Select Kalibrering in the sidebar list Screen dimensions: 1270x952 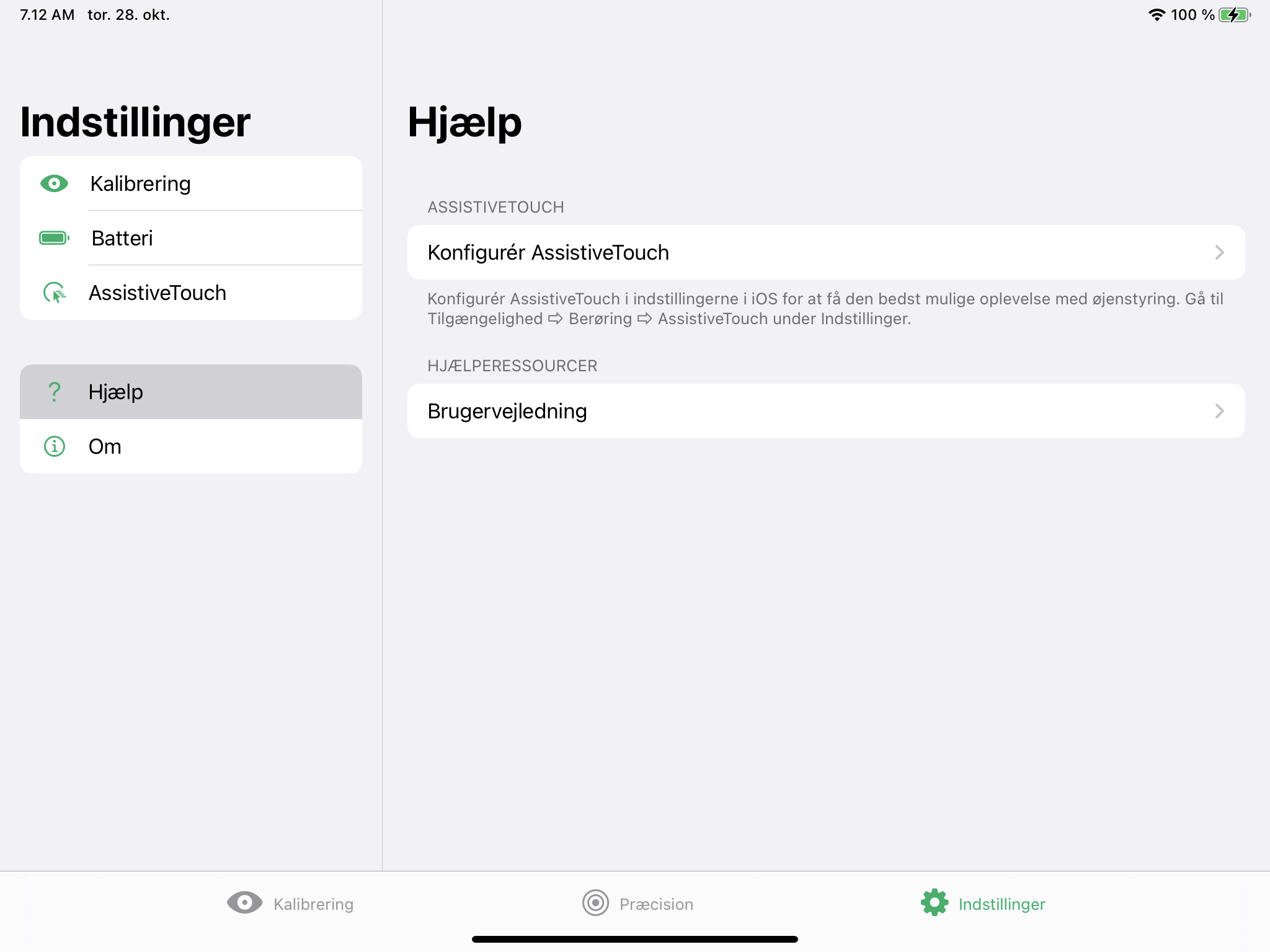coord(140,183)
